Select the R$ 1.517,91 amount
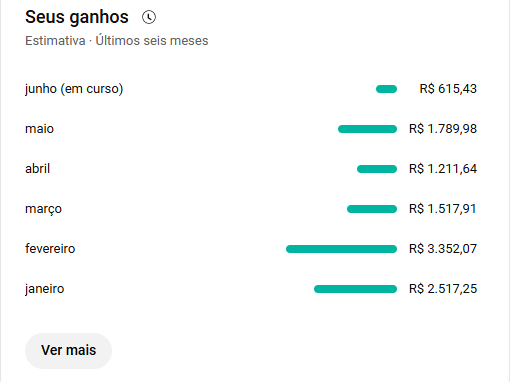The image size is (516, 382). click(442, 209)
